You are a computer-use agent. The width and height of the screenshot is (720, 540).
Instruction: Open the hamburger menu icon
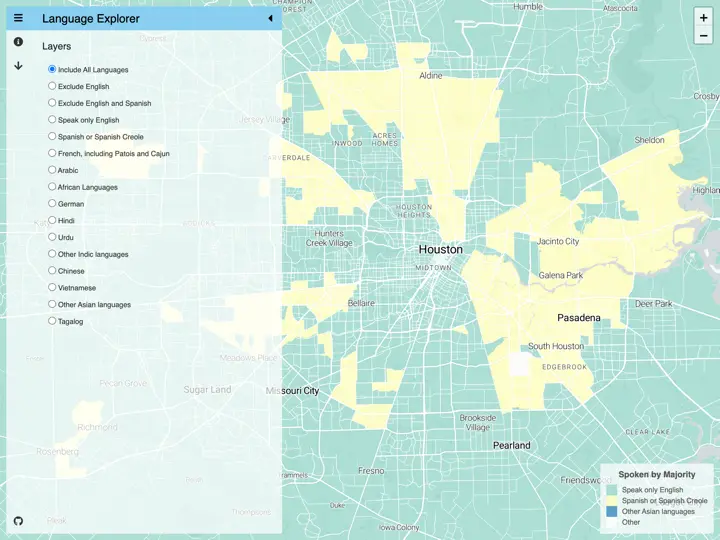coord(18,18)
